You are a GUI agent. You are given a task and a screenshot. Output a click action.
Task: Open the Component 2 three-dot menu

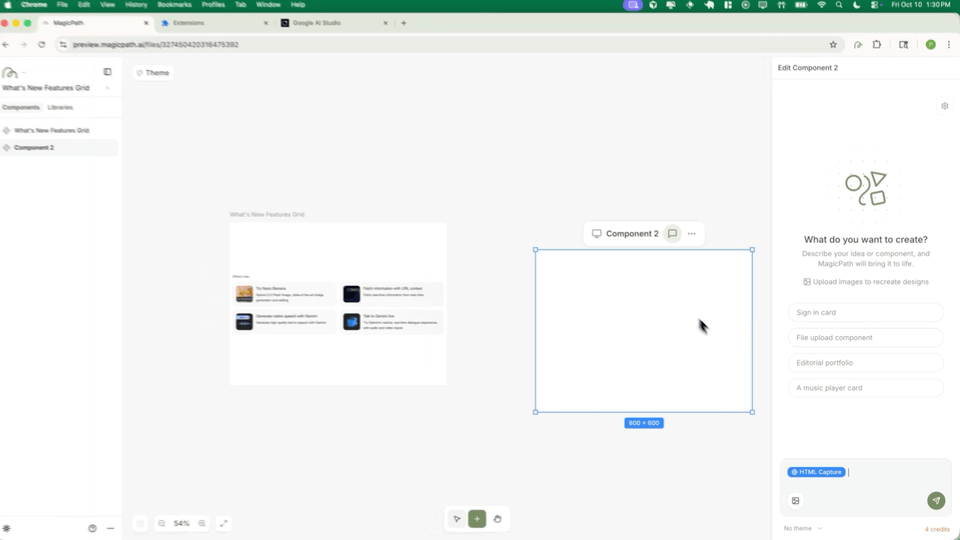click(x=691, y=234)
